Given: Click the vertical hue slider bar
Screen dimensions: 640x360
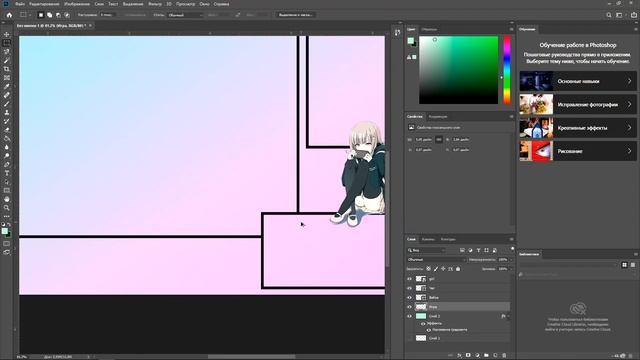Looking at the screenshot, I should pyautogui.click(x=507, y=70).
